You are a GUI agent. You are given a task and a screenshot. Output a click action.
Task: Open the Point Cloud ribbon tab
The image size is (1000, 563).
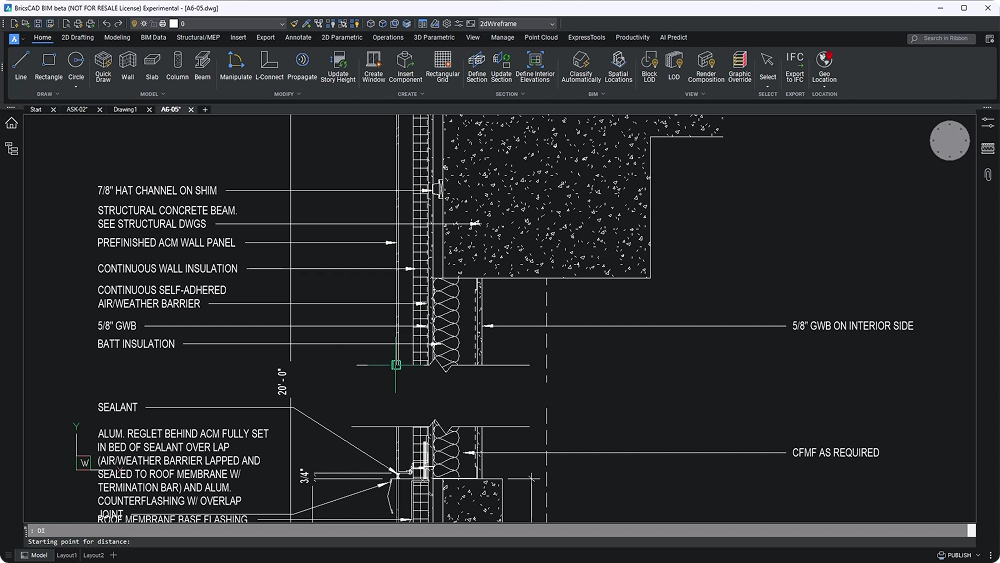[541, 38]
